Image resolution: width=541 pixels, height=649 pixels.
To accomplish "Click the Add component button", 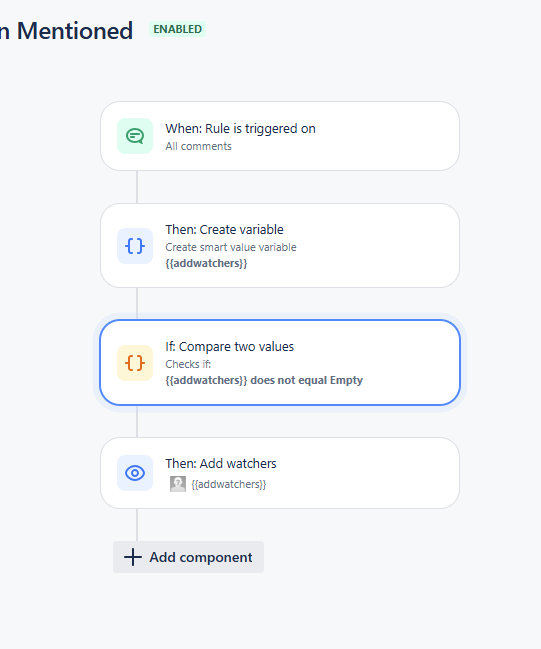I will (x=188, y=557).
